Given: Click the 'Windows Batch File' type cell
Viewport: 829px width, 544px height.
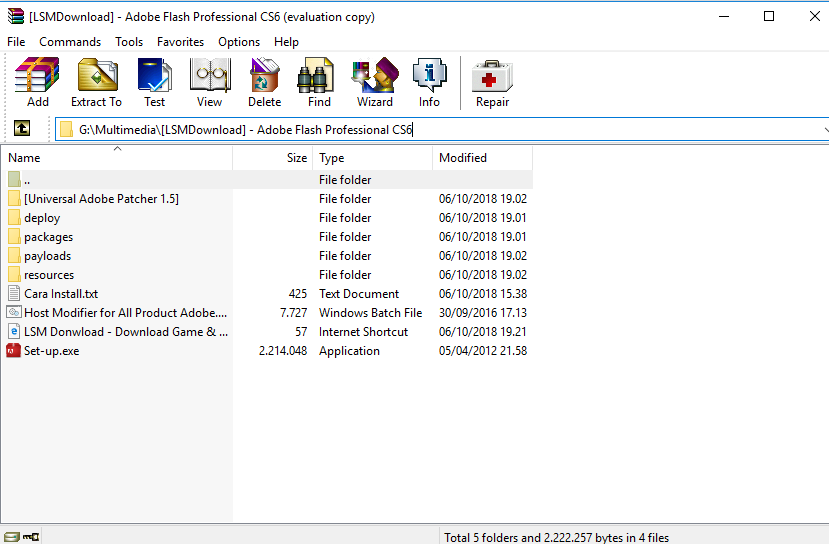Looking at the screenshot, I should 371,312.
